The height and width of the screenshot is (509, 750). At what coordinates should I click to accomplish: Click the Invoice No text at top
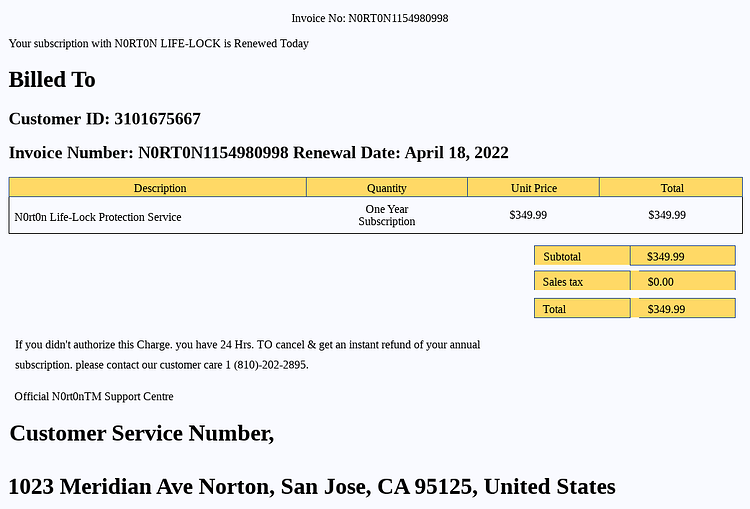click(x=370, y=18)
